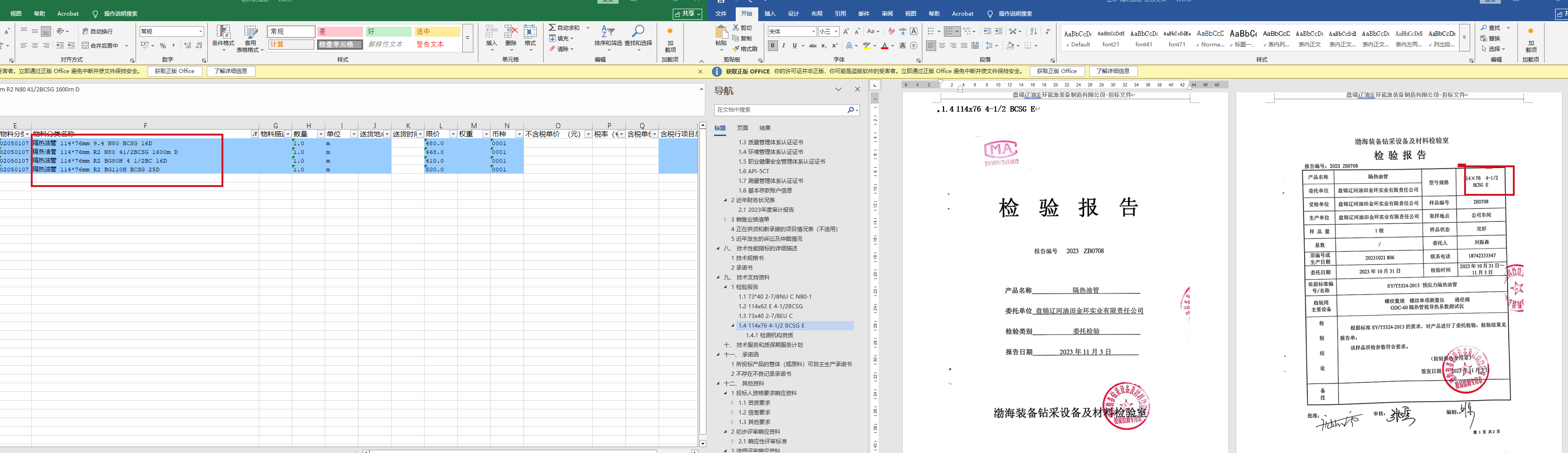This screenshot has height=453, width=1568.
Task: Click Find (查找) in Word editing group
Action: [1491, 28]
